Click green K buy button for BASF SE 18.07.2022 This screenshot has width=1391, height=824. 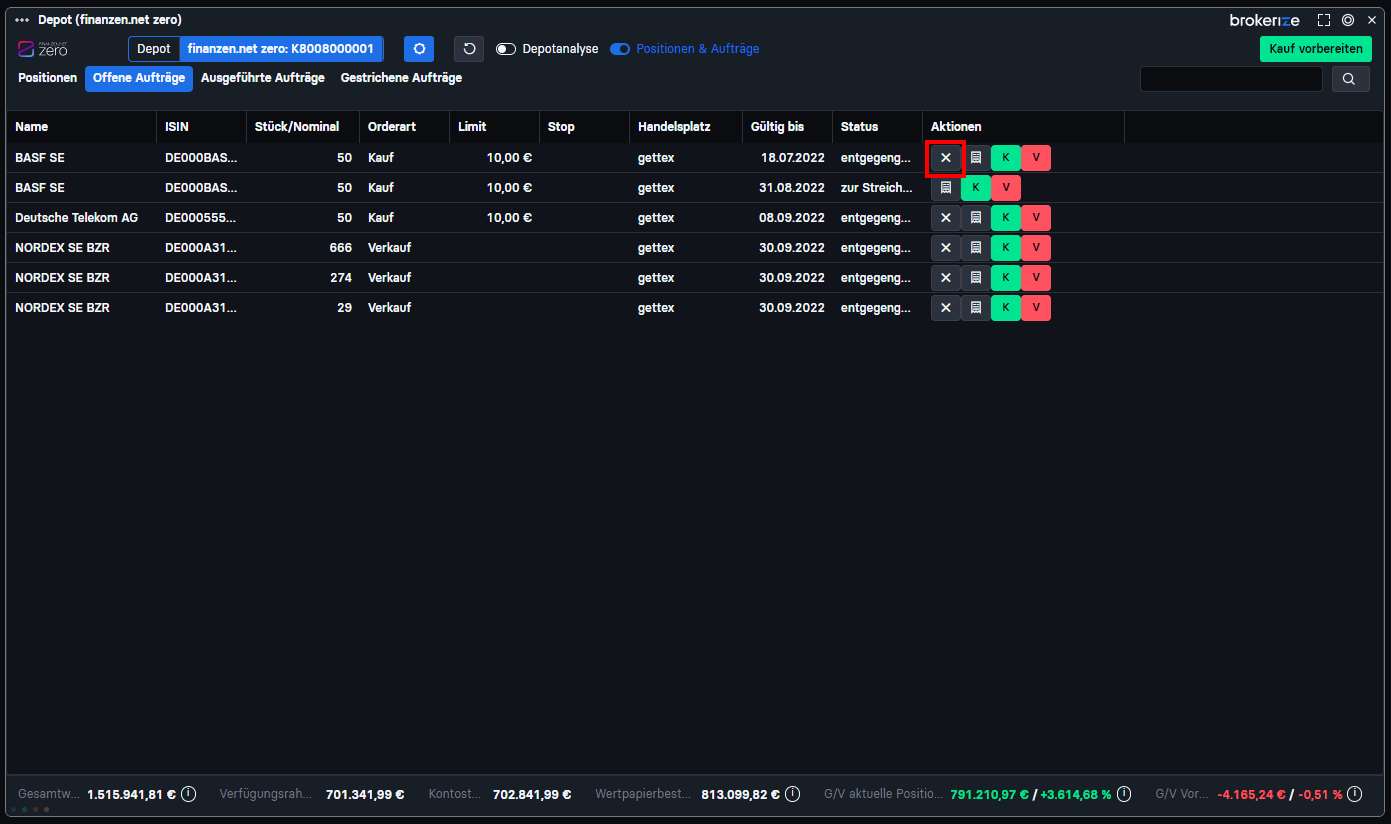(1006, 158)
